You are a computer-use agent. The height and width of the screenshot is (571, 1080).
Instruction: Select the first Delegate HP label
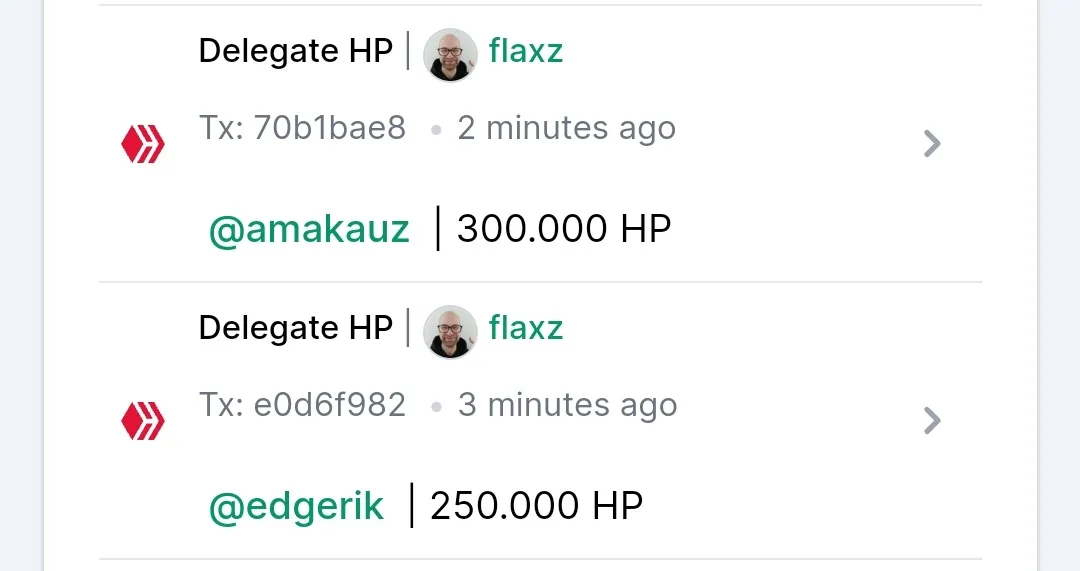[295, 51]
